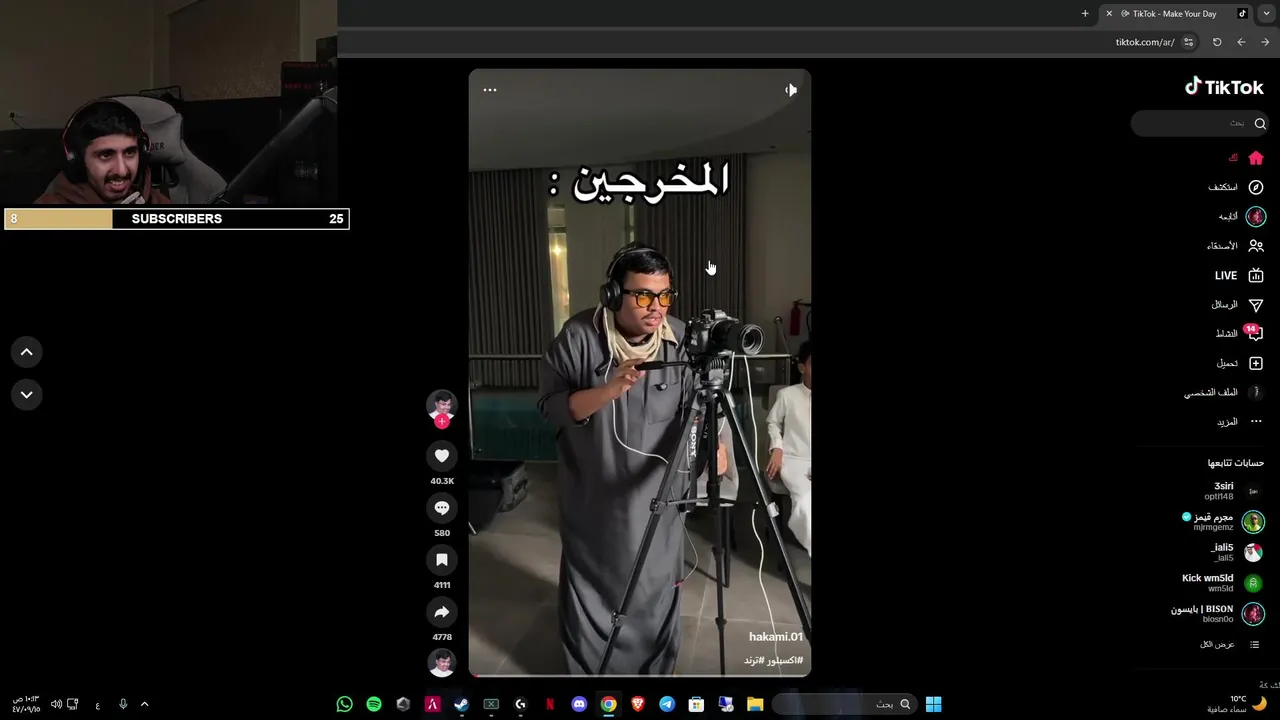The height and width of the screenshot is (720, 1280).
Task: Share the video with arrow icon
Action: (442, 612)
